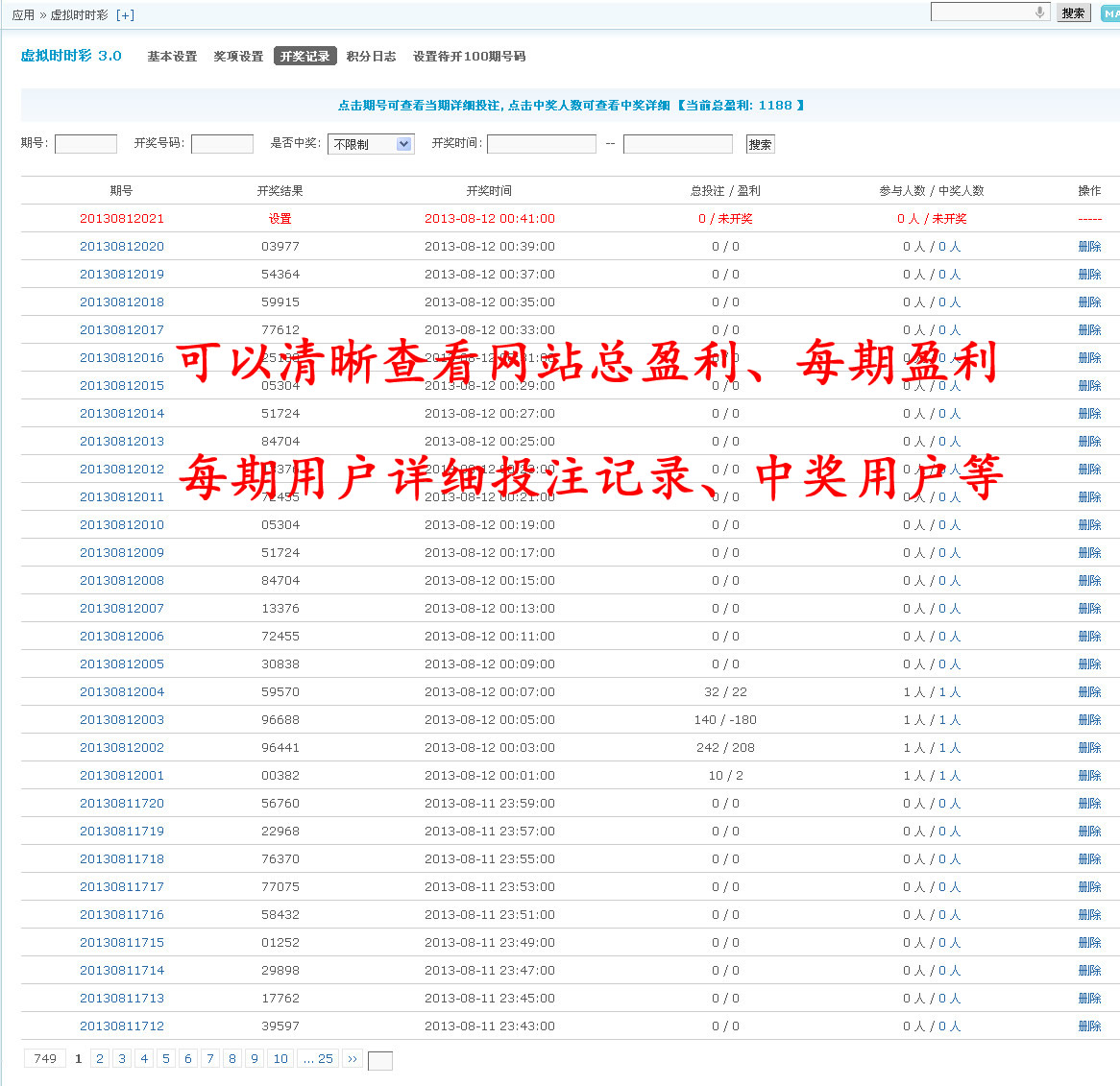Open period 20130812019 details
The height and width of the screenshot is (1086, 1120).
[x=121, y=275]
